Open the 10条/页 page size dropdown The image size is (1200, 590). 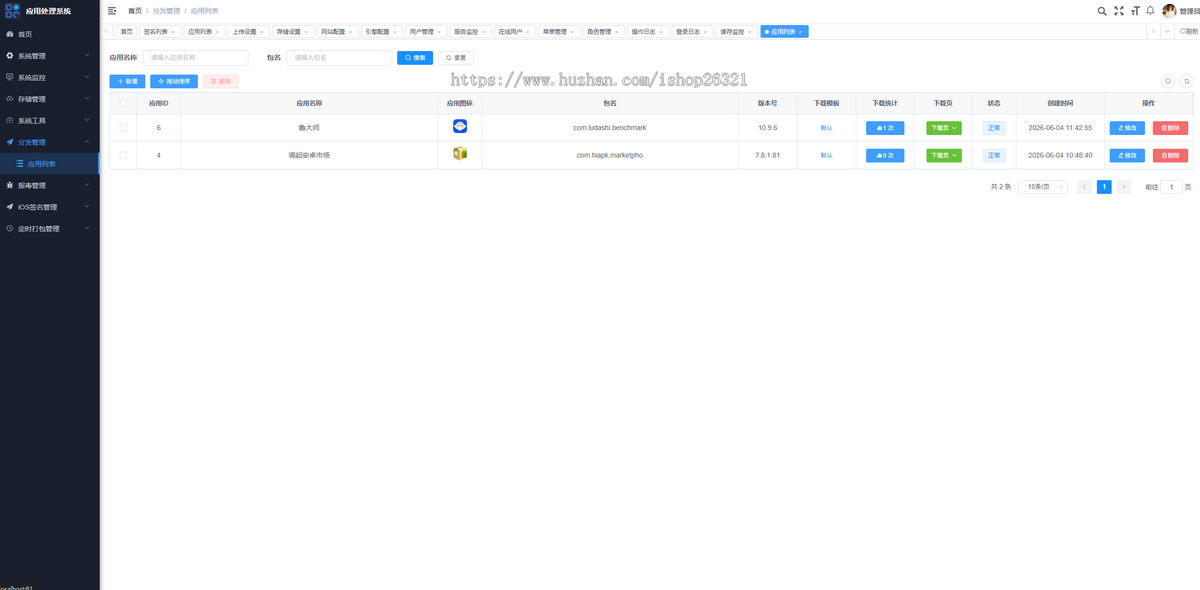[1043, 187]
